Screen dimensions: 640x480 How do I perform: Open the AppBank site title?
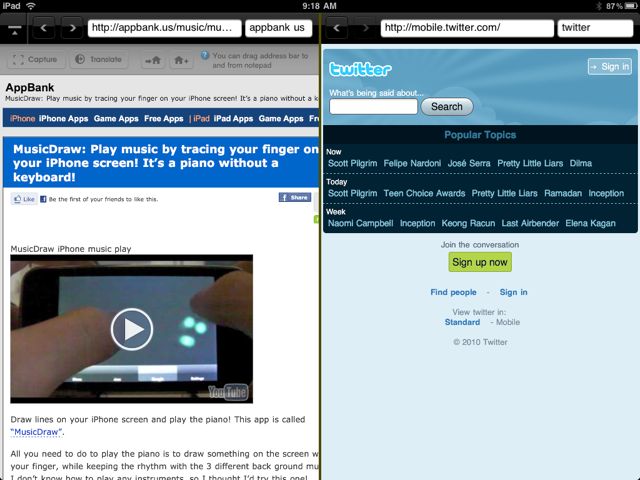(30, 87)
